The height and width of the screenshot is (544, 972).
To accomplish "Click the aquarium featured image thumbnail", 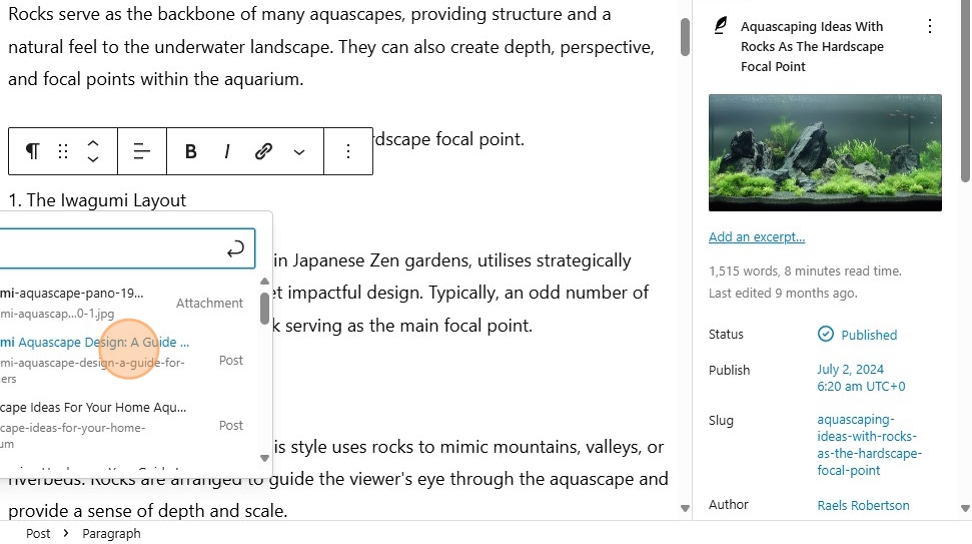I will (x=825, y=152).
